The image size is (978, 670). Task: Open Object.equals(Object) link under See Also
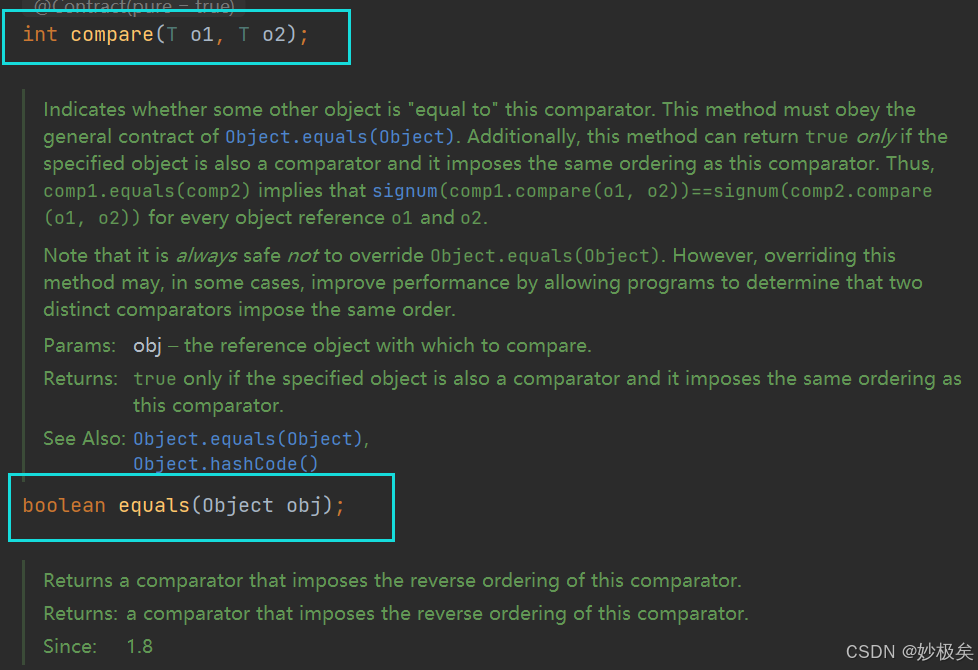point(248,439)
